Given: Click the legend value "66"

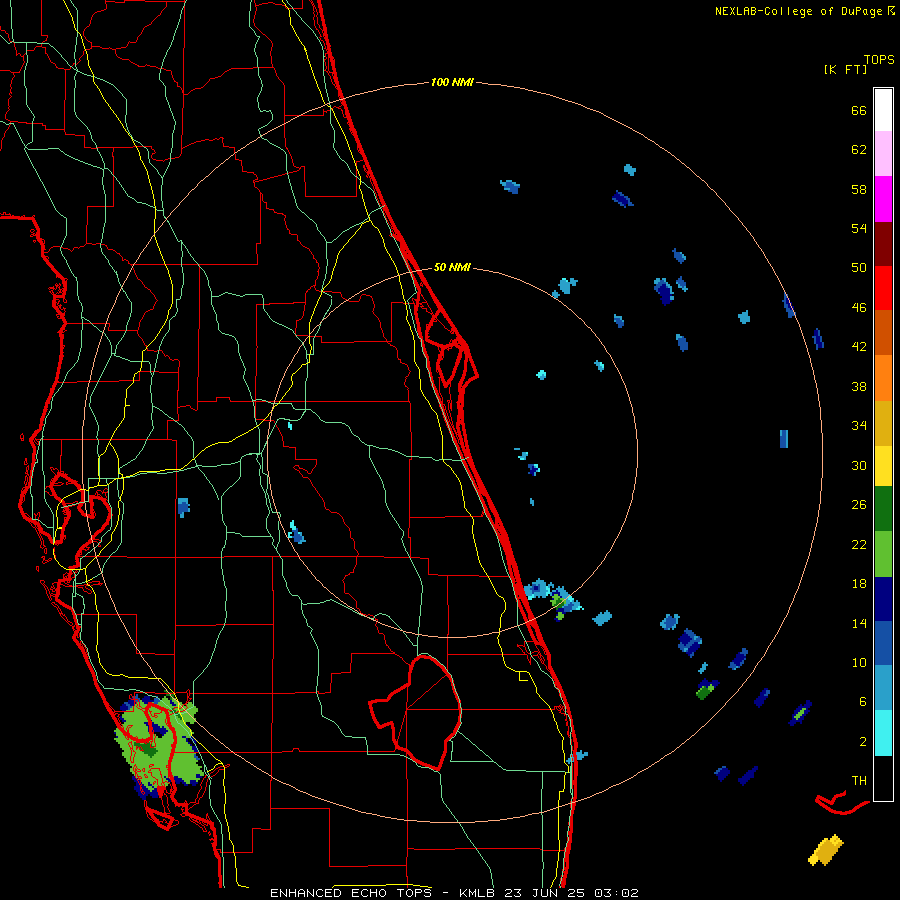Looking at the screenshot, I should 859,110.
